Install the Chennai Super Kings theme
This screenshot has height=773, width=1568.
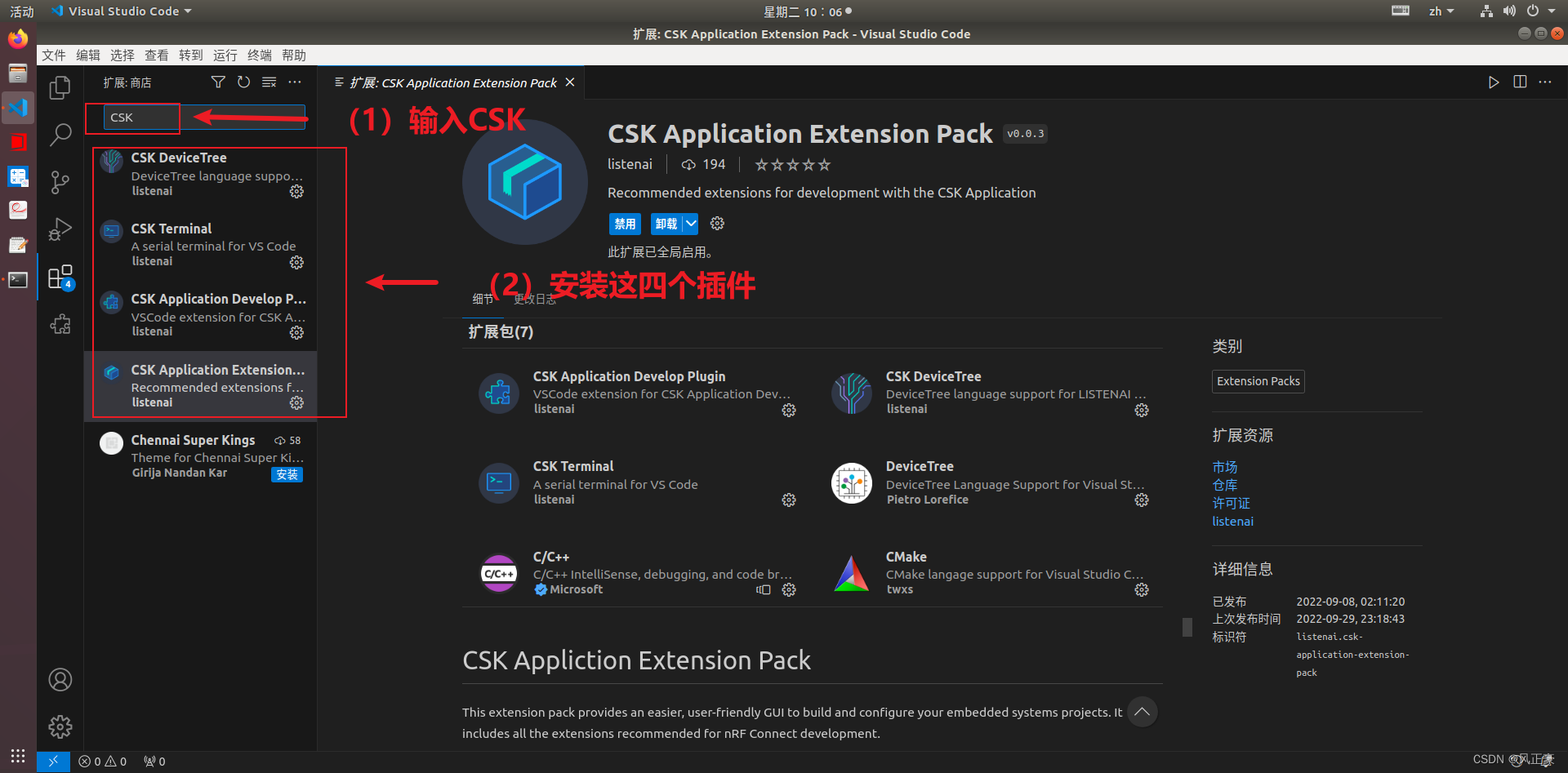point(287,474)
